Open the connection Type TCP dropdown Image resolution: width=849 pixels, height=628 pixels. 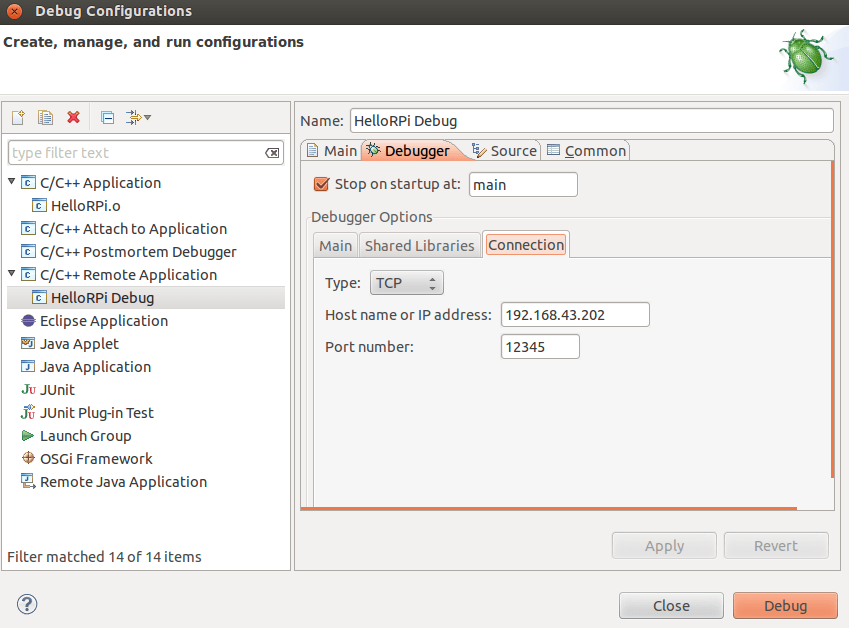407,283
